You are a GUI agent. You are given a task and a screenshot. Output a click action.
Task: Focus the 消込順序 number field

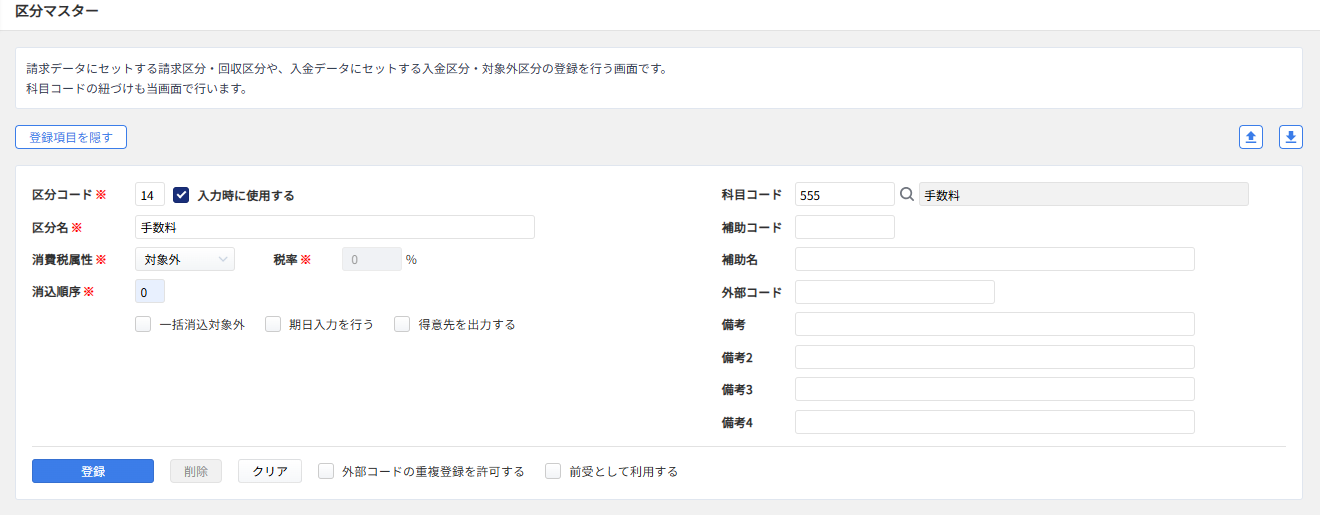(150, 292)
